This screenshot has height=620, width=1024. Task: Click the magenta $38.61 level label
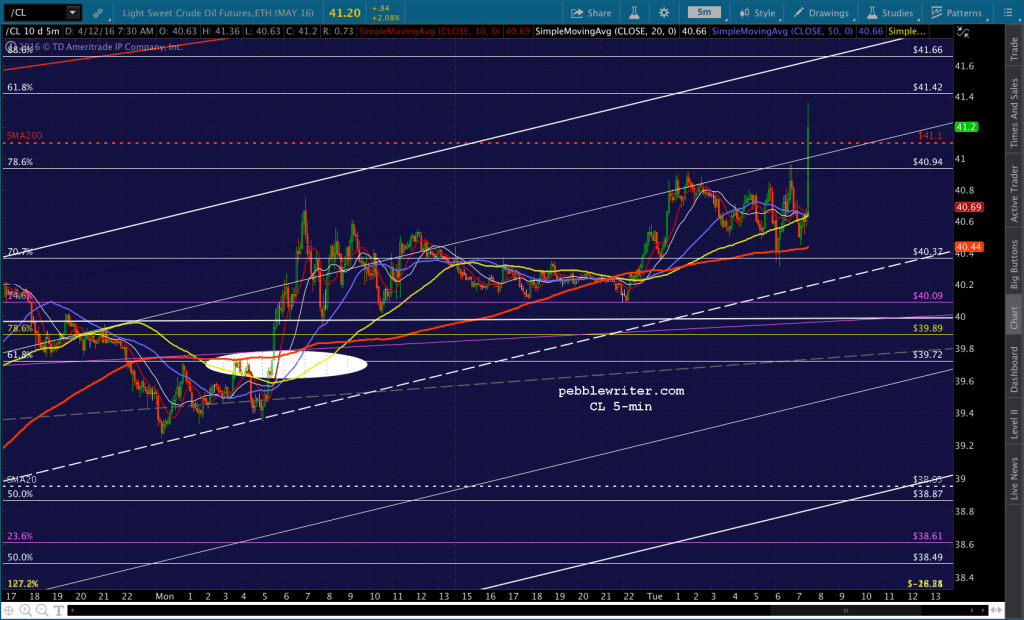(927, 536)
